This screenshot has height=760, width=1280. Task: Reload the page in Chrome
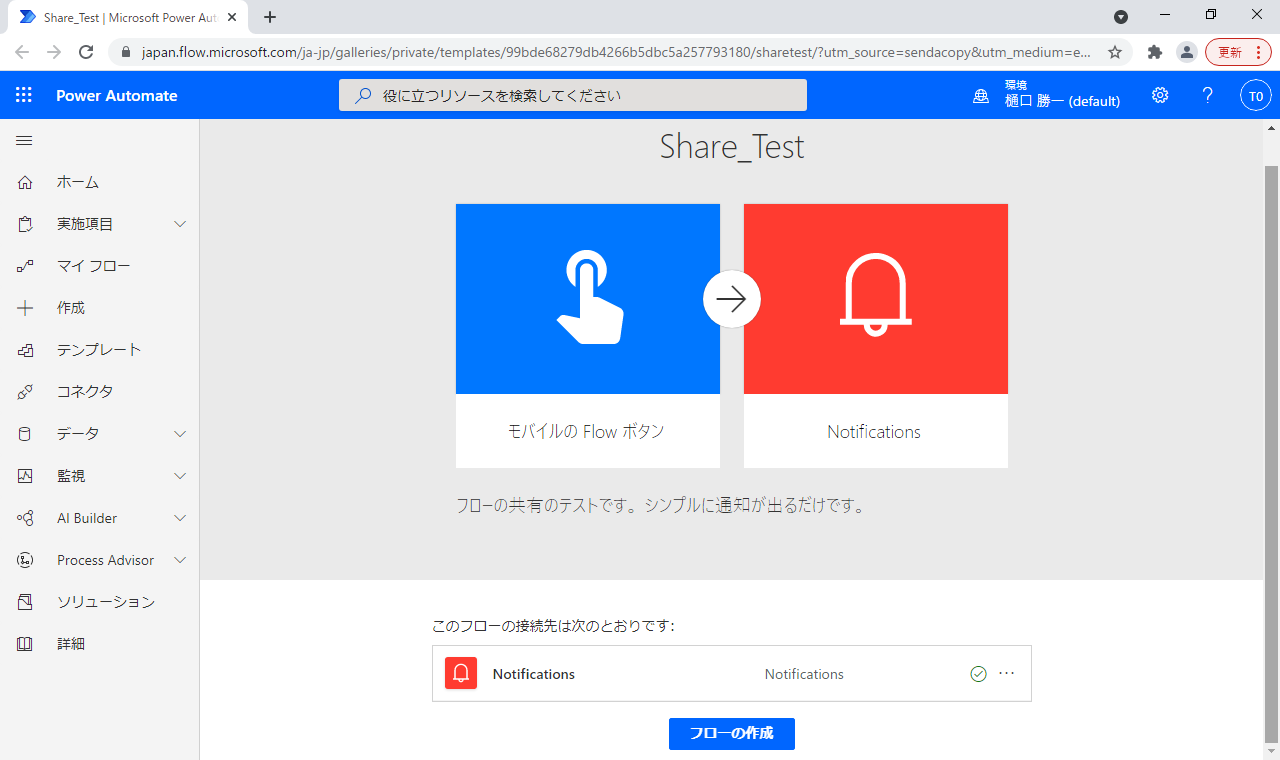tap(86, 52)
